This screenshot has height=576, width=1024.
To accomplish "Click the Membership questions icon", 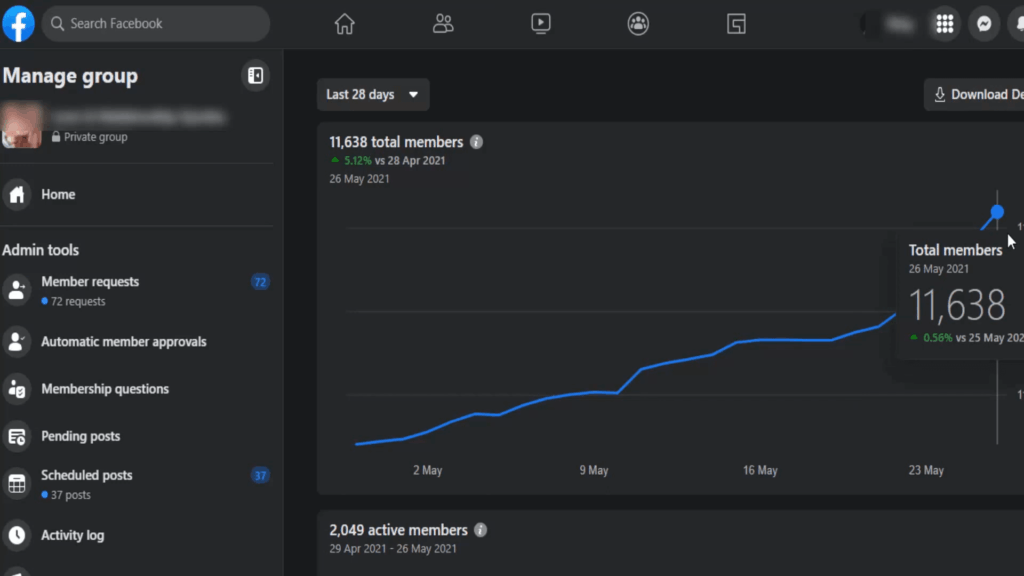I will pos(17,389).
